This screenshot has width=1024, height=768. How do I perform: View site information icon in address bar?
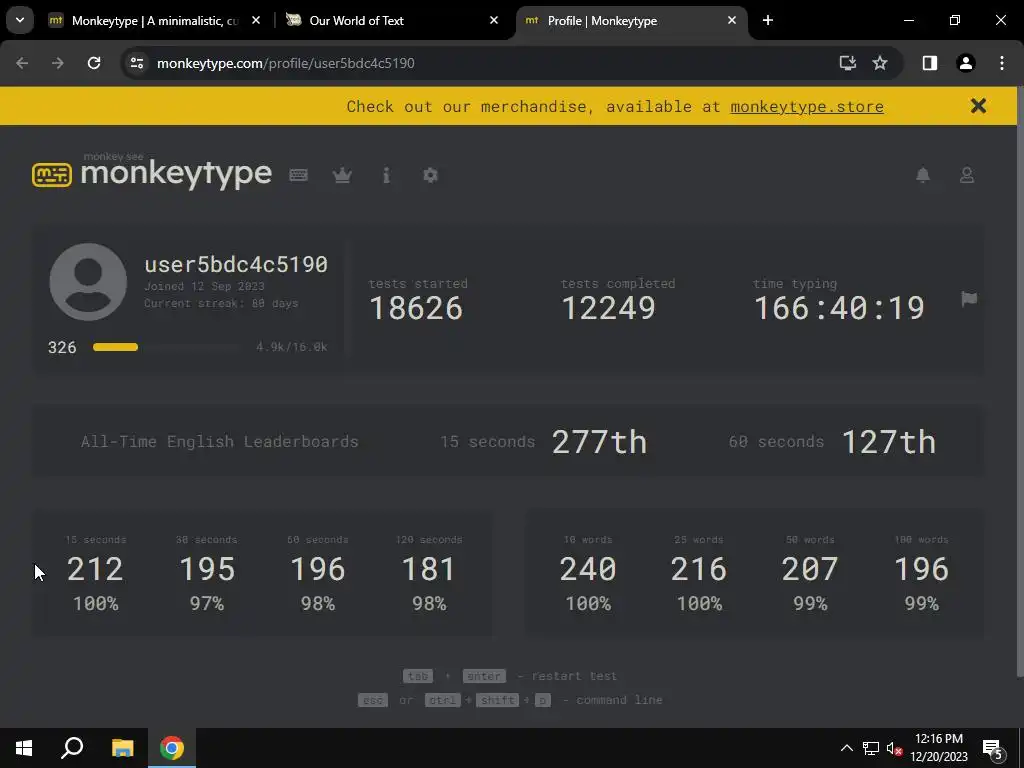click(137, 63)
